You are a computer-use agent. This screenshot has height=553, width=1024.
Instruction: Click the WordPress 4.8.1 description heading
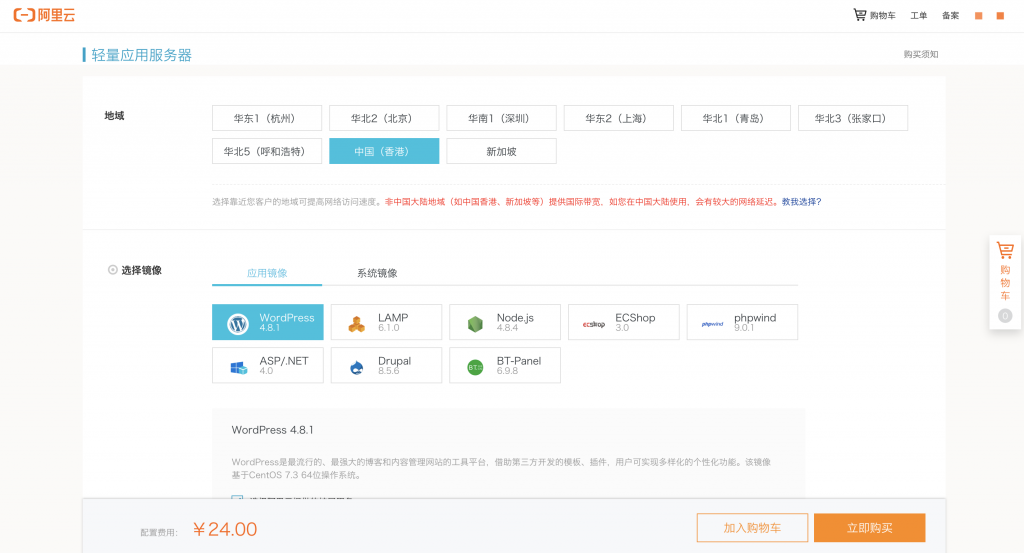pyautogui.click(x=272, y=430)
